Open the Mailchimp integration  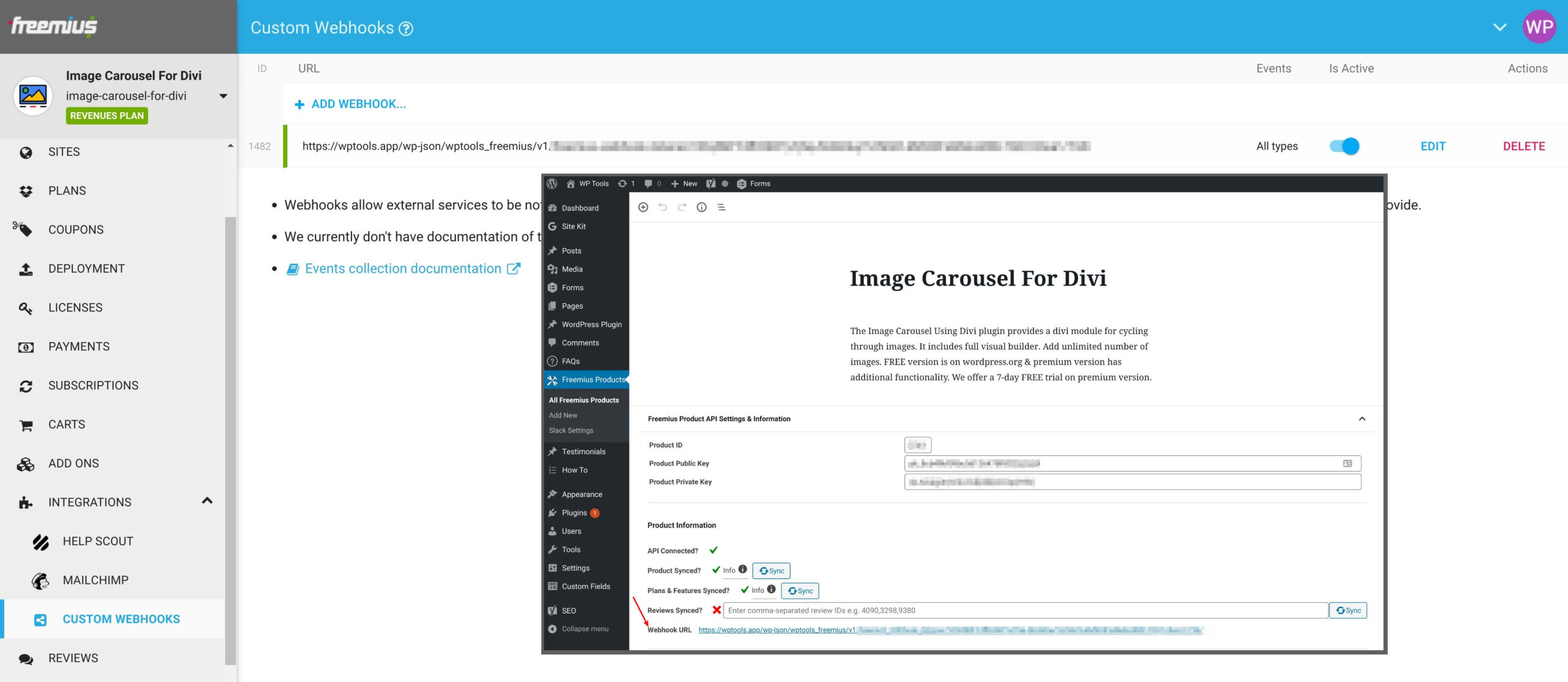tap(96, 580)
